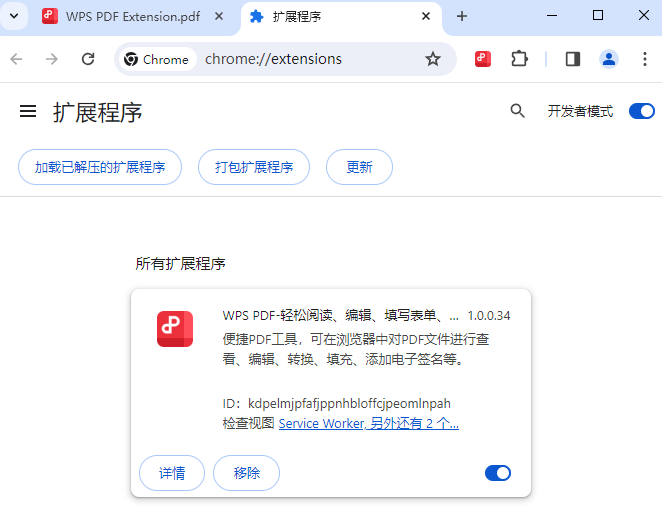Open the user profile menu
The height and width of the screenshot is (527, 662).
[x=609, y=59]
